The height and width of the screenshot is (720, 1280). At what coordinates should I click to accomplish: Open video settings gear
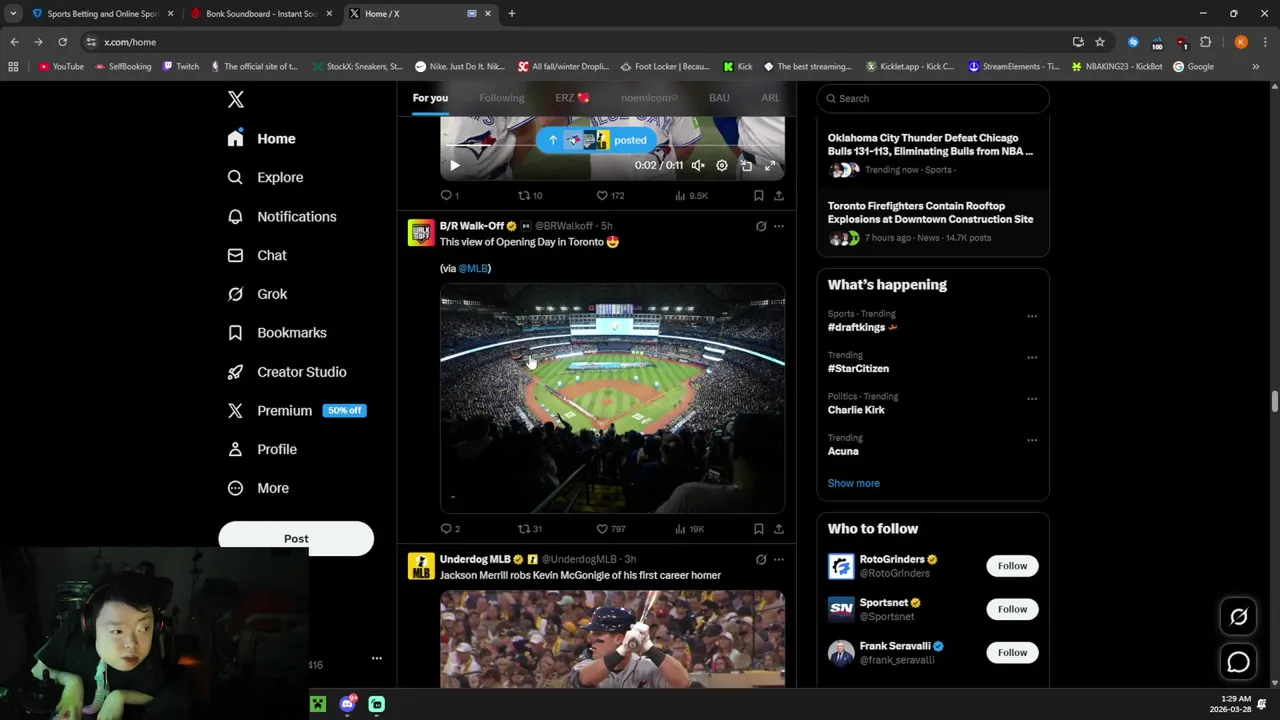[x=722, y=166]
